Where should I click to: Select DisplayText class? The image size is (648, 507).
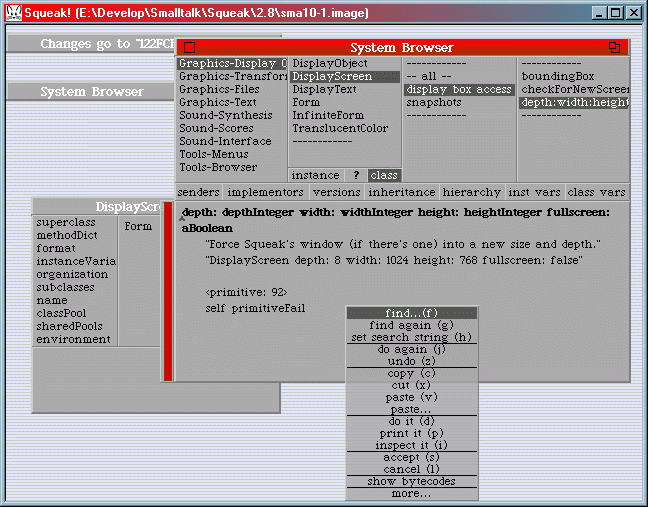[x=345, y=89]
